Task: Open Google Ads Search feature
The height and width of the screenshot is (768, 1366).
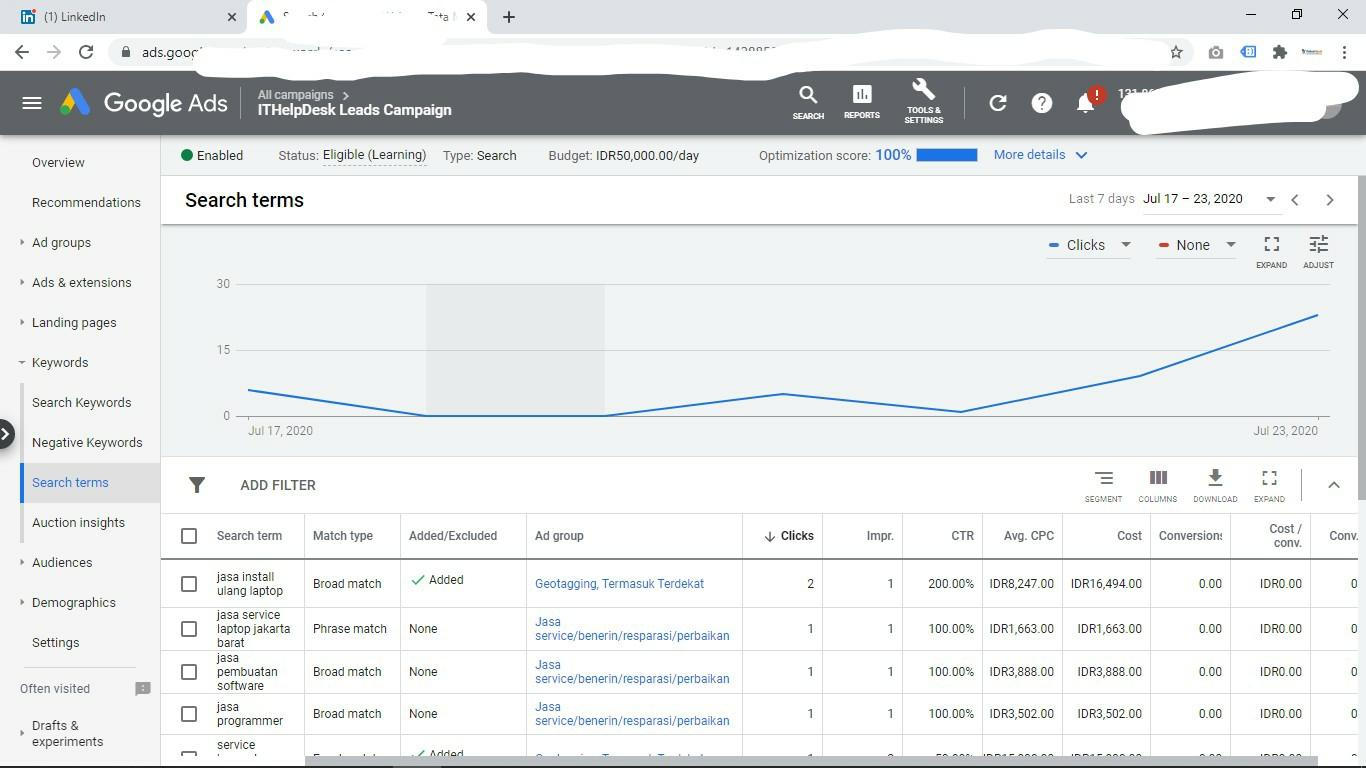Action: [807, 101]
